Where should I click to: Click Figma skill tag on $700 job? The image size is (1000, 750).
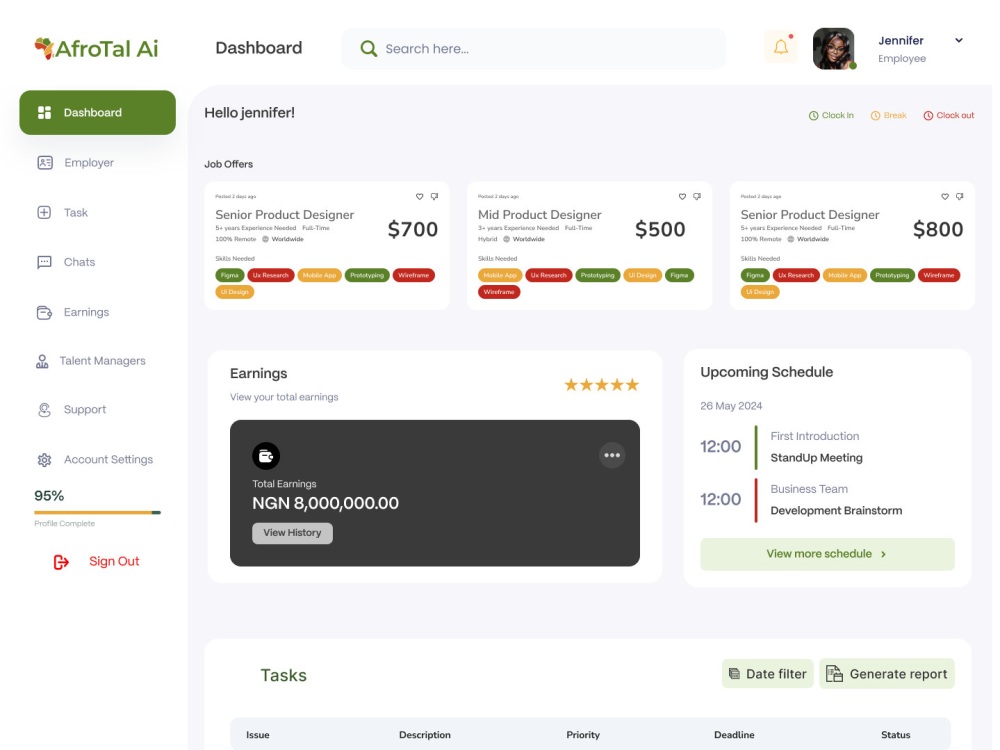tap(230, 276)
